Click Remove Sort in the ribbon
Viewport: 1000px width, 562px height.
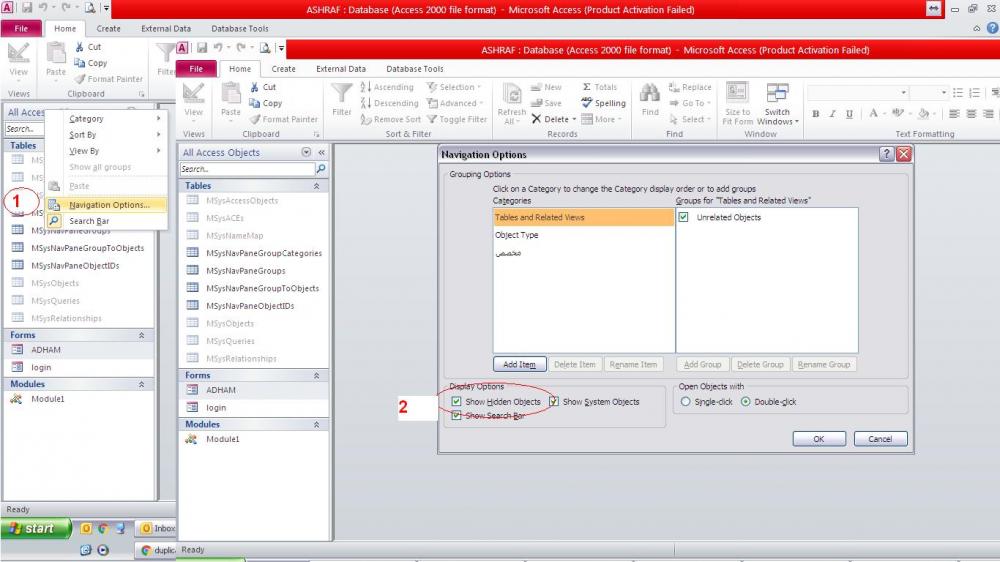[x=390, y=119]
